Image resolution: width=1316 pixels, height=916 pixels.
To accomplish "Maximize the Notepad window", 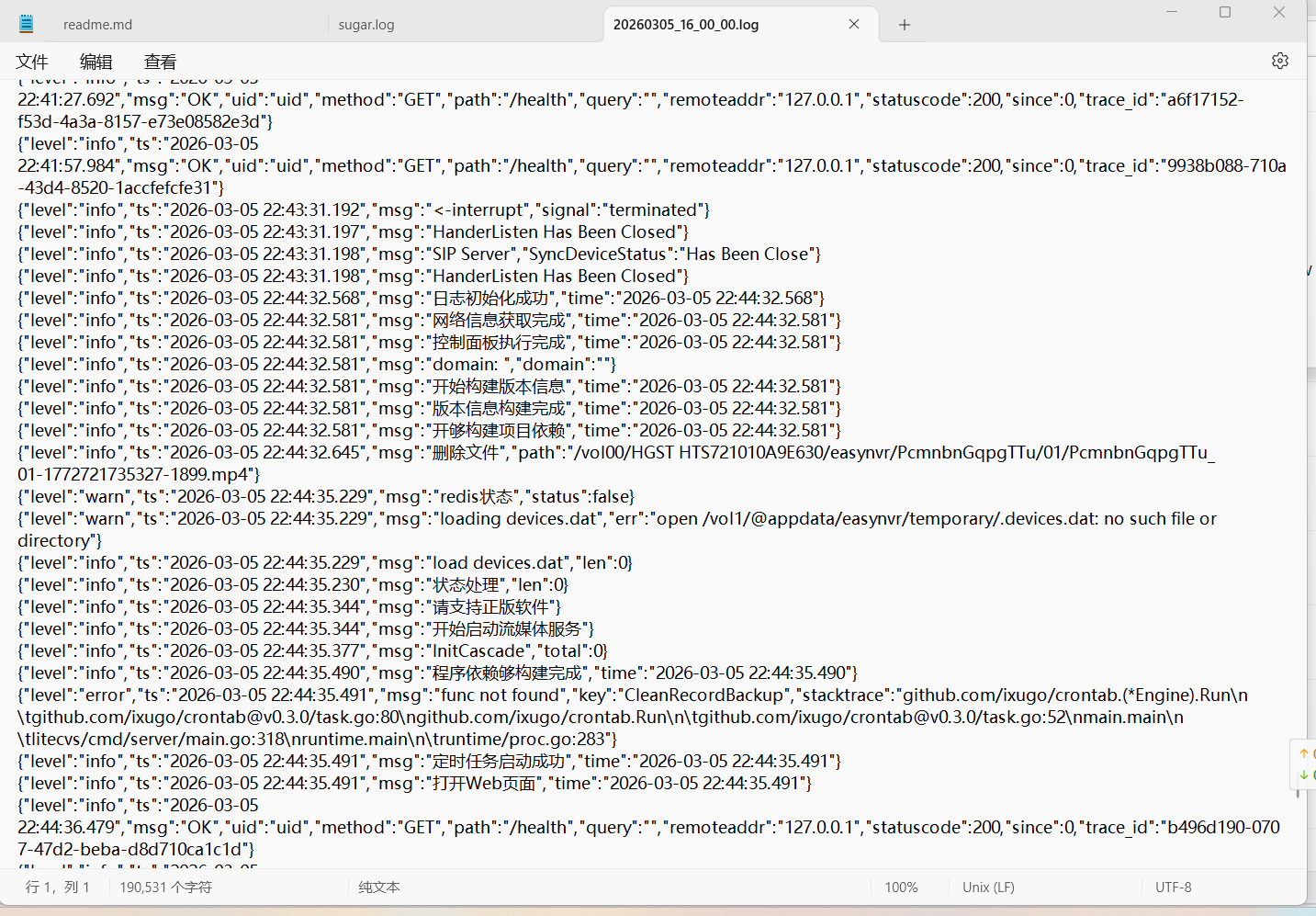I will tap(1225, 12).
